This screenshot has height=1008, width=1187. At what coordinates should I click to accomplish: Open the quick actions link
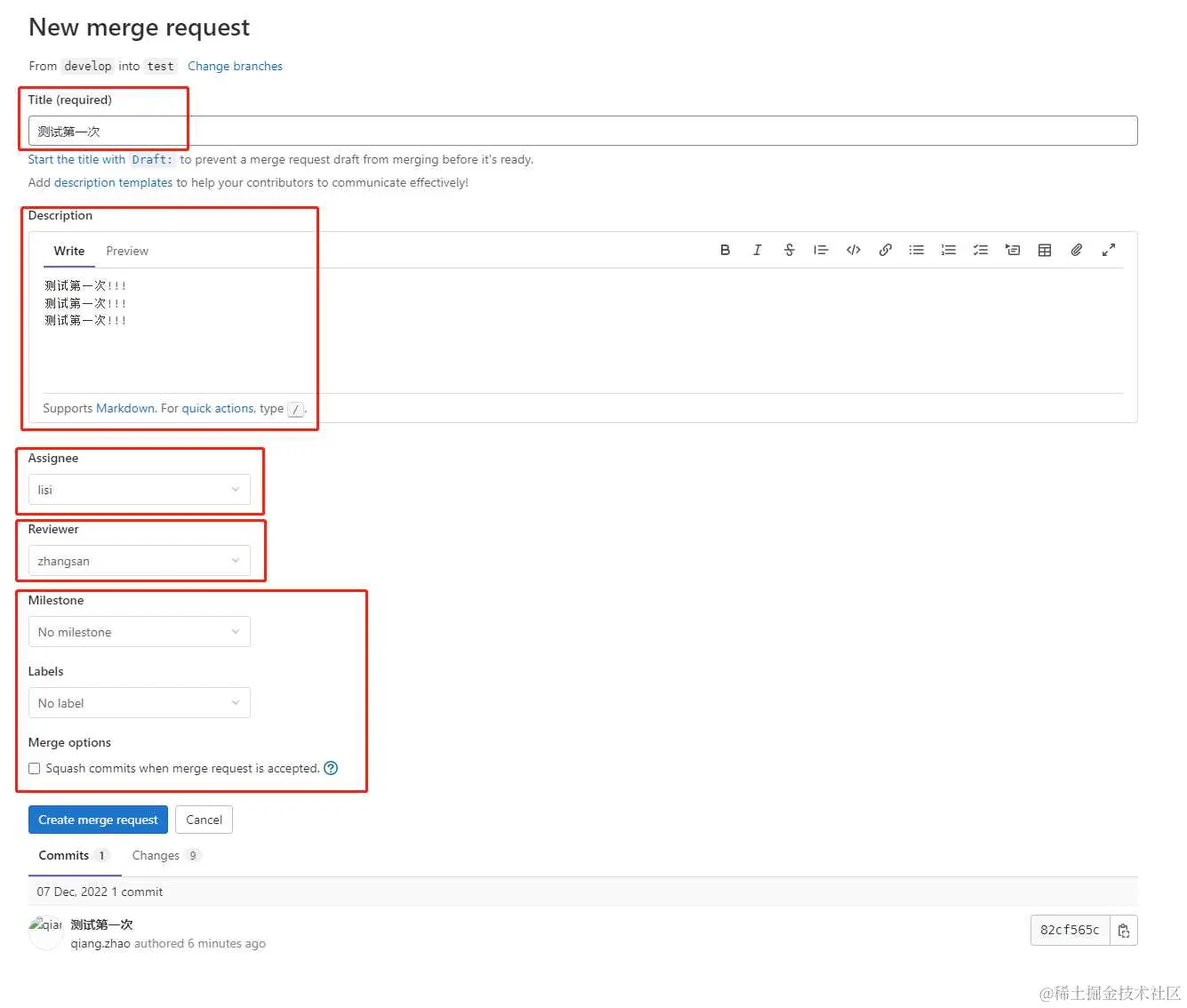tap(218, 408)
